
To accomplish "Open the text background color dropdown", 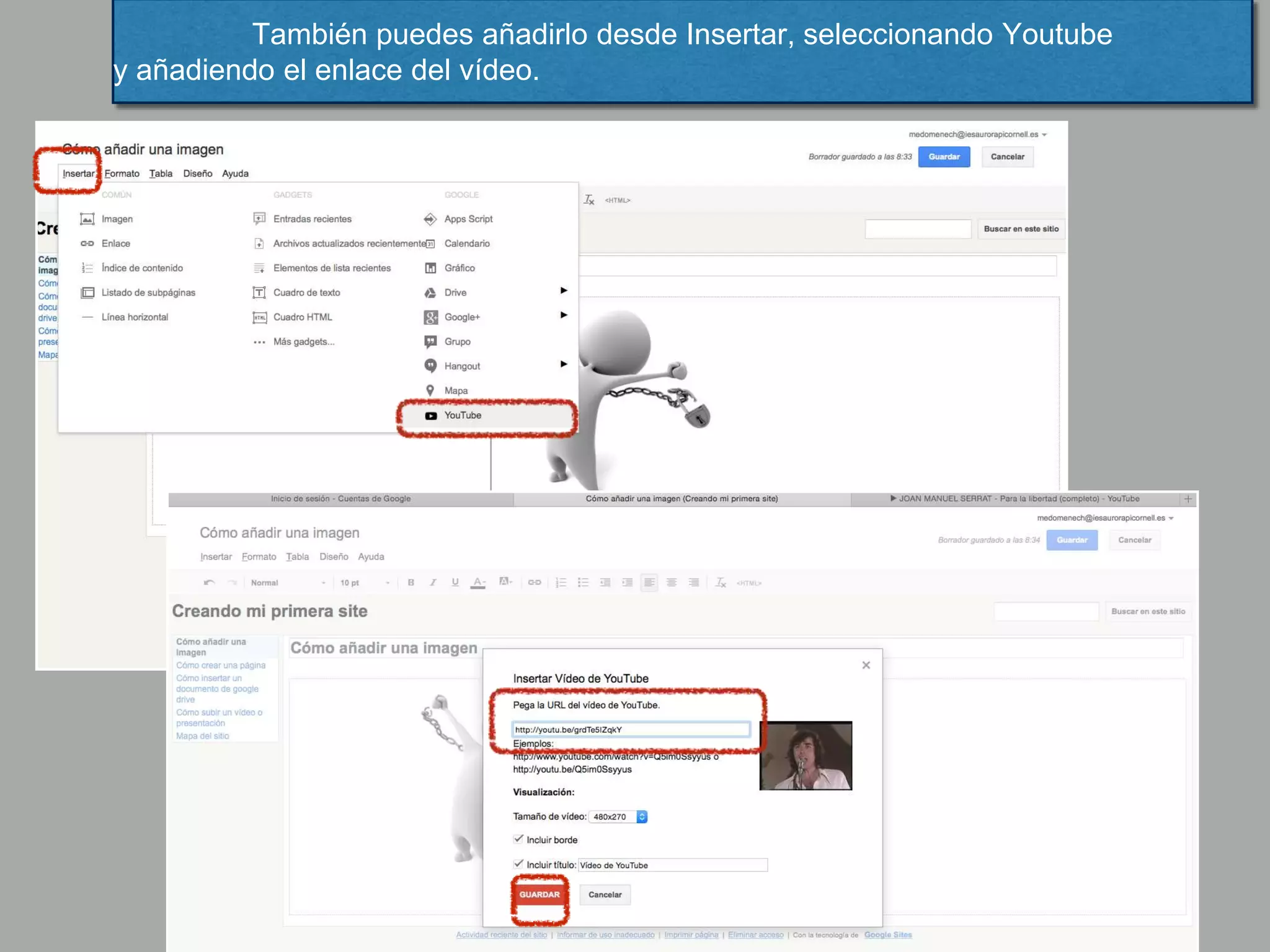I will (x=506, y=581).
